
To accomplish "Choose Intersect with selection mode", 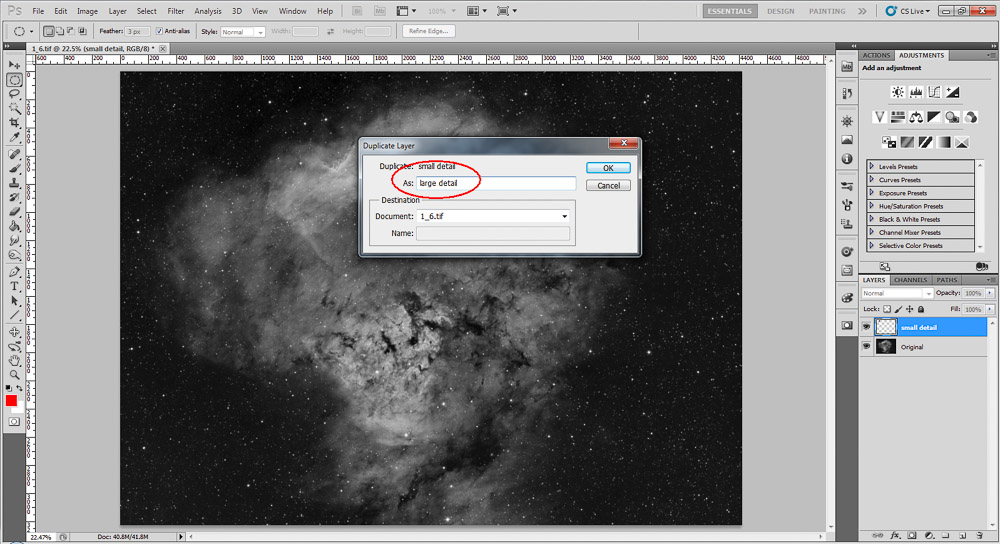I will tap(82, 31).
